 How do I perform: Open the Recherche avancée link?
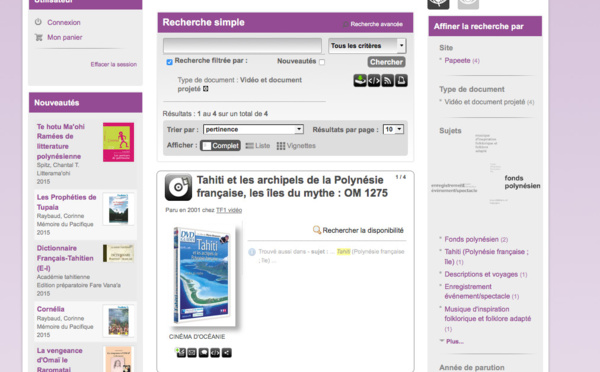coord(376,24)
